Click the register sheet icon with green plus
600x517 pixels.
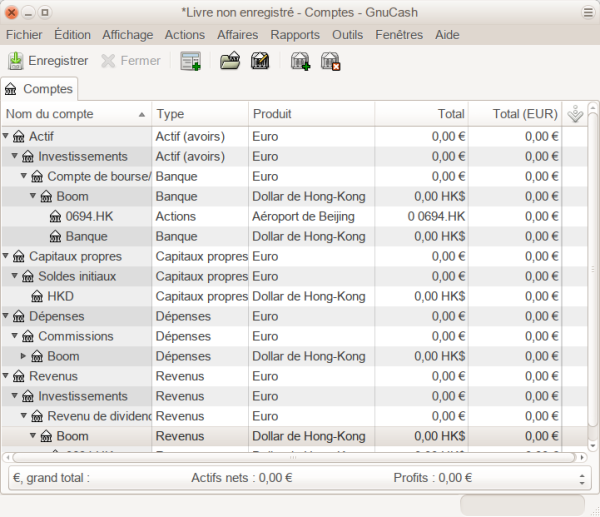[190, 61]
